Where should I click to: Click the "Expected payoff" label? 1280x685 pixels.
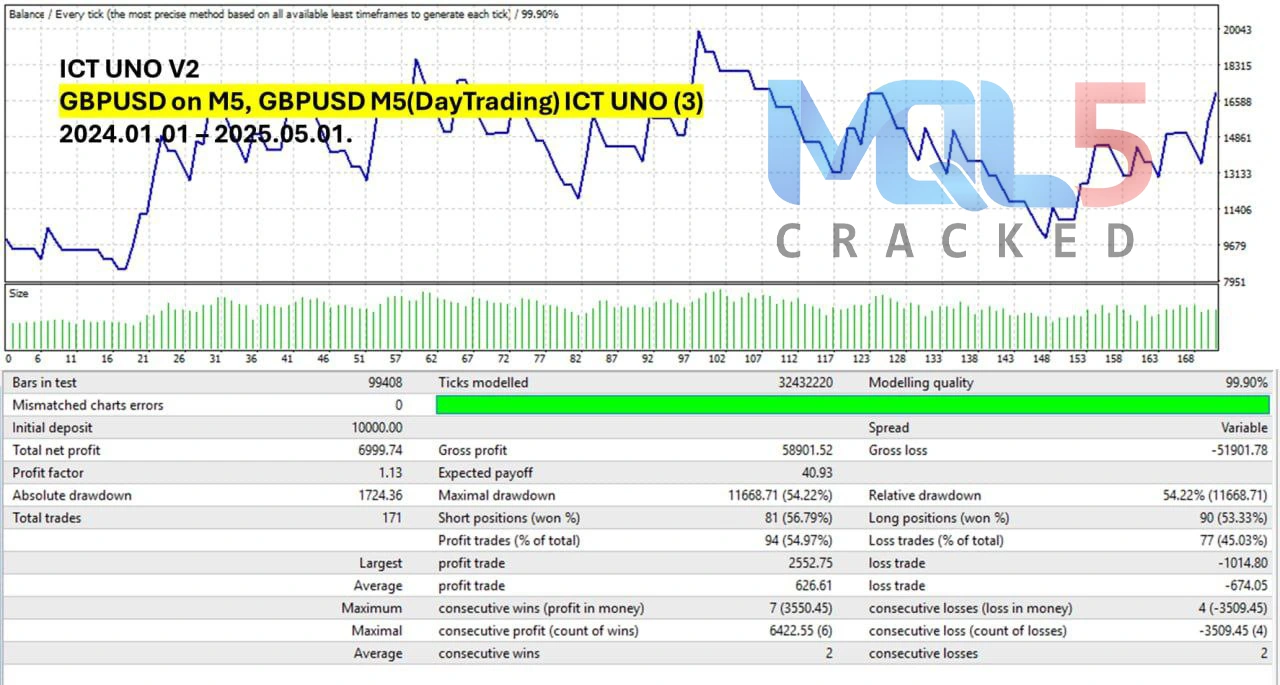tap(486, 472)
